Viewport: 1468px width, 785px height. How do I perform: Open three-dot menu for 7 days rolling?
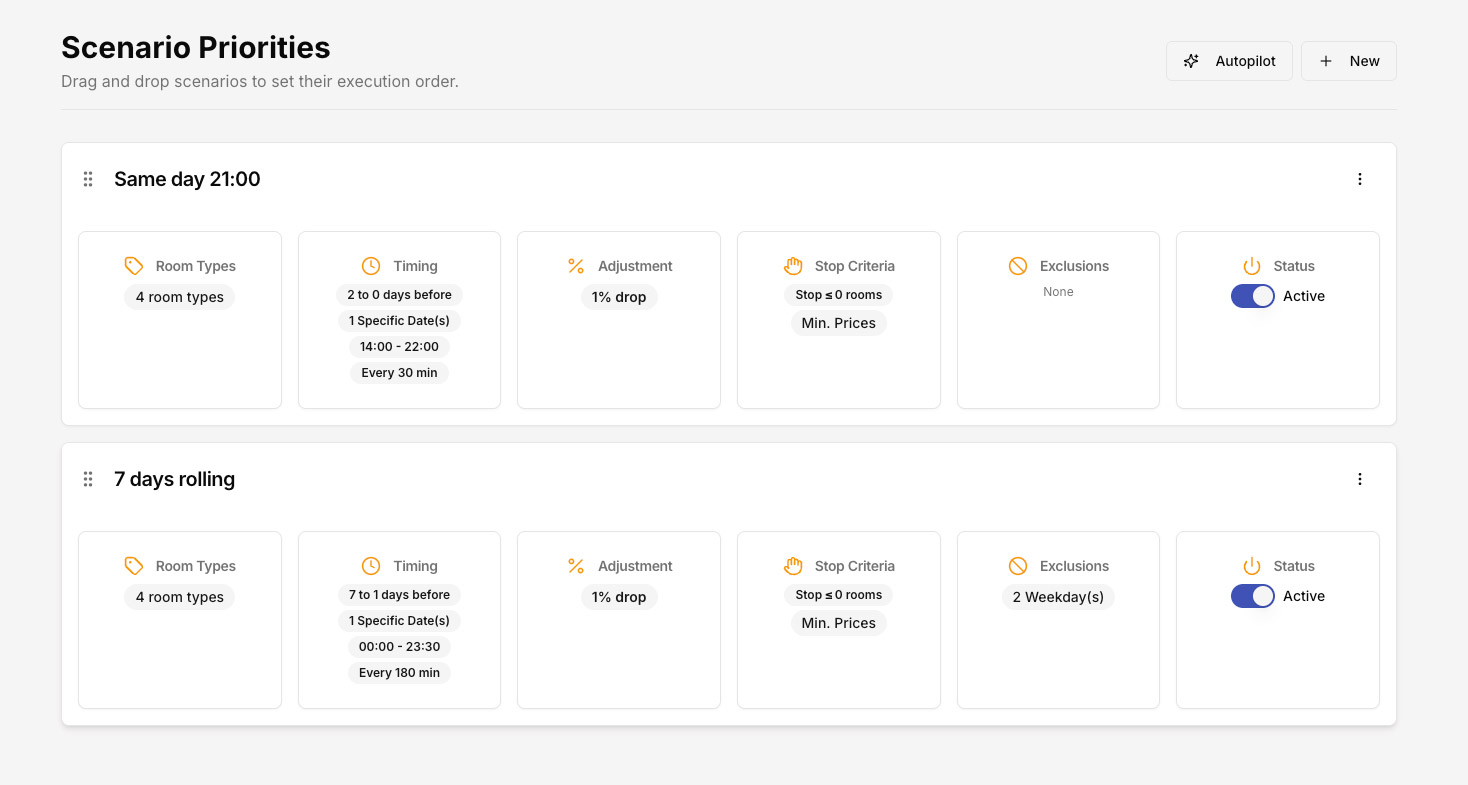pos(1359,479)
